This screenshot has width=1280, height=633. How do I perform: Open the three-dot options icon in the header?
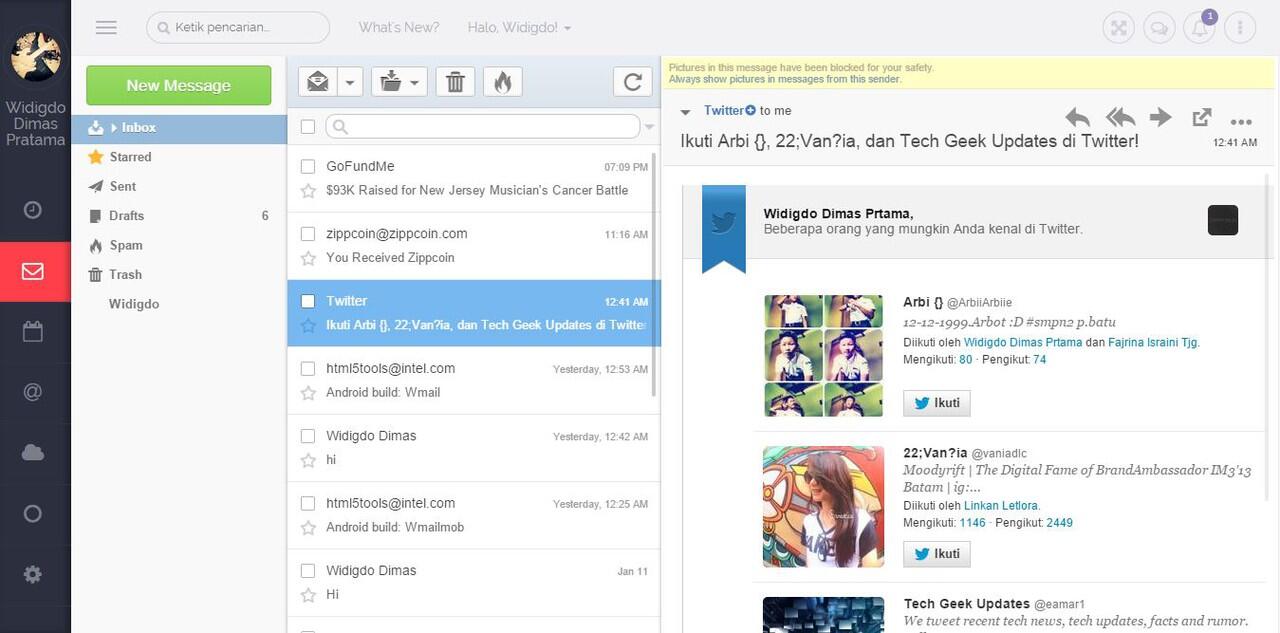[1239, 28]
